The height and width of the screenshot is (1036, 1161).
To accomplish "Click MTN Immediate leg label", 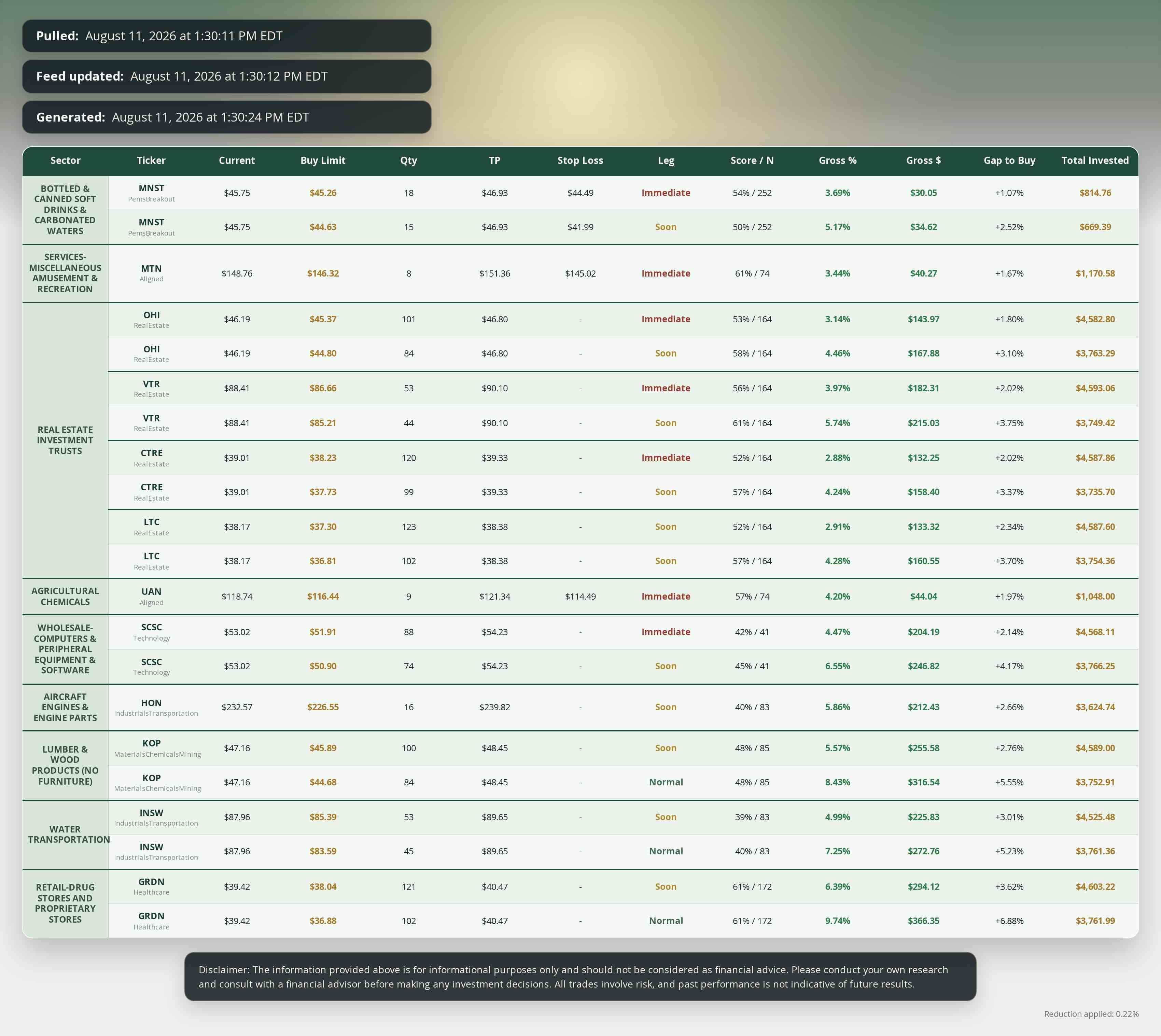I will tap(666, 273).
